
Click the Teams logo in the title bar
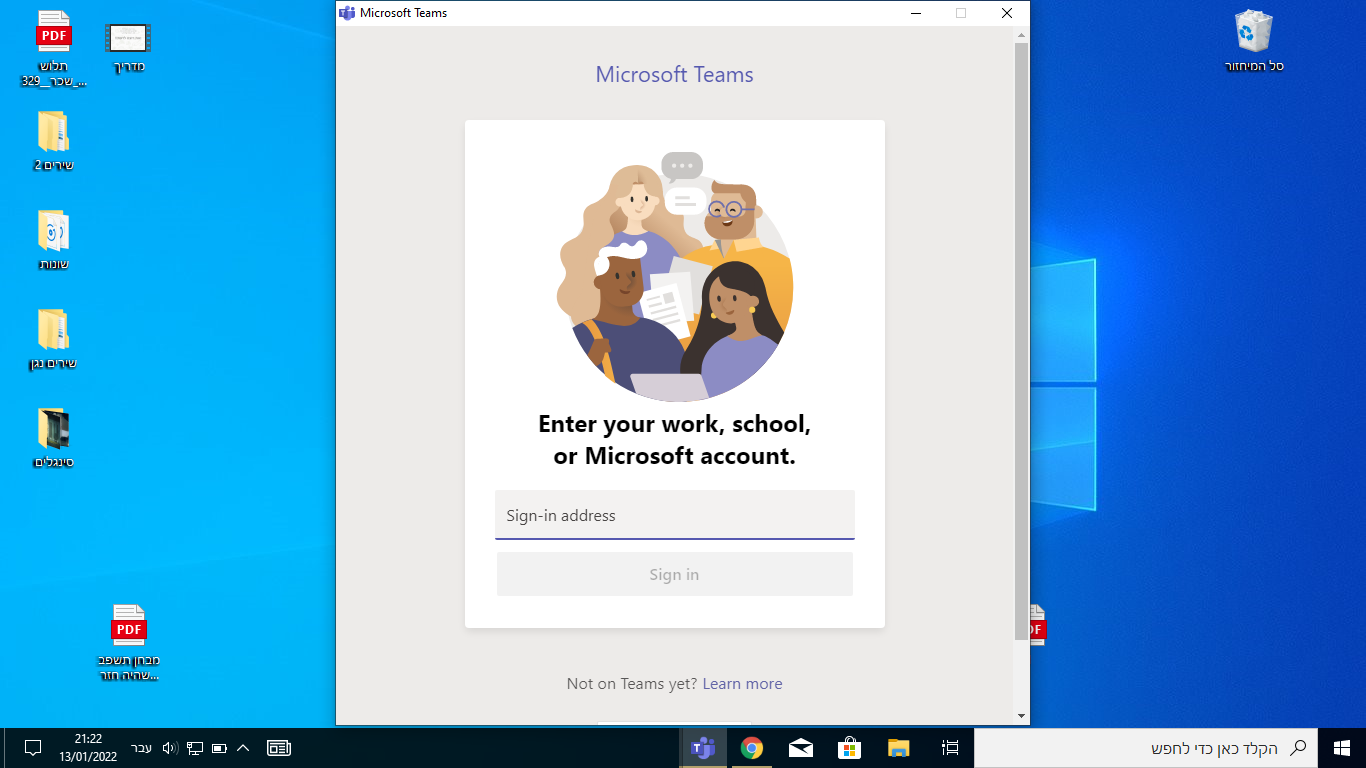click(x=347, y=13)
